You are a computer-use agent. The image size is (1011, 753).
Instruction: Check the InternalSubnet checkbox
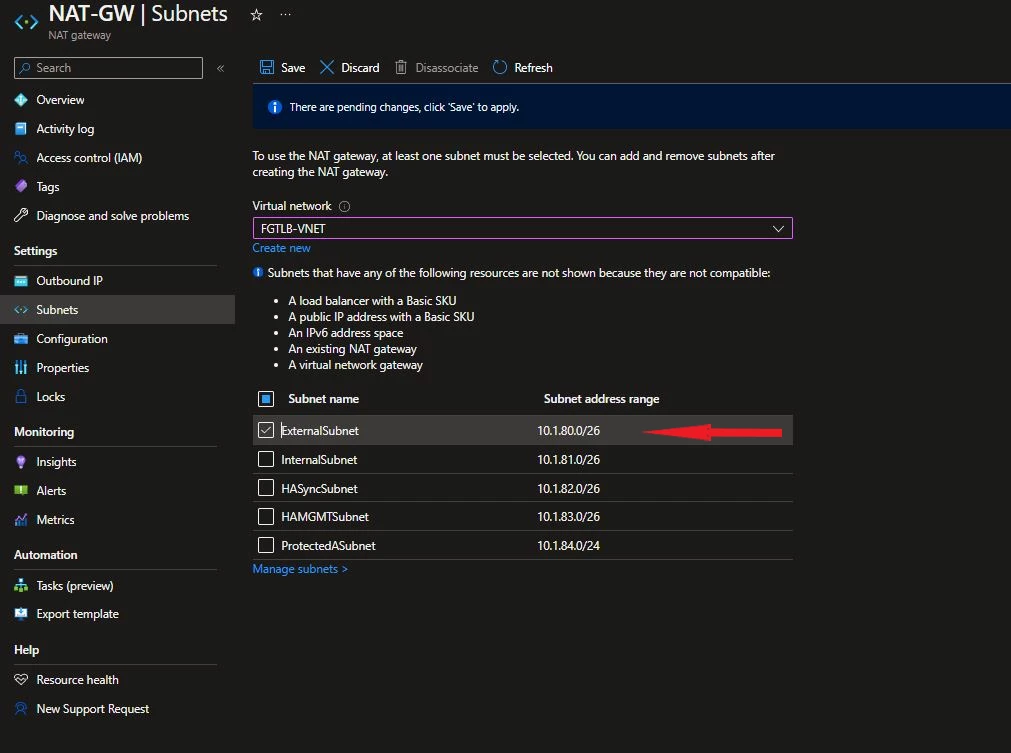point(266,459)
